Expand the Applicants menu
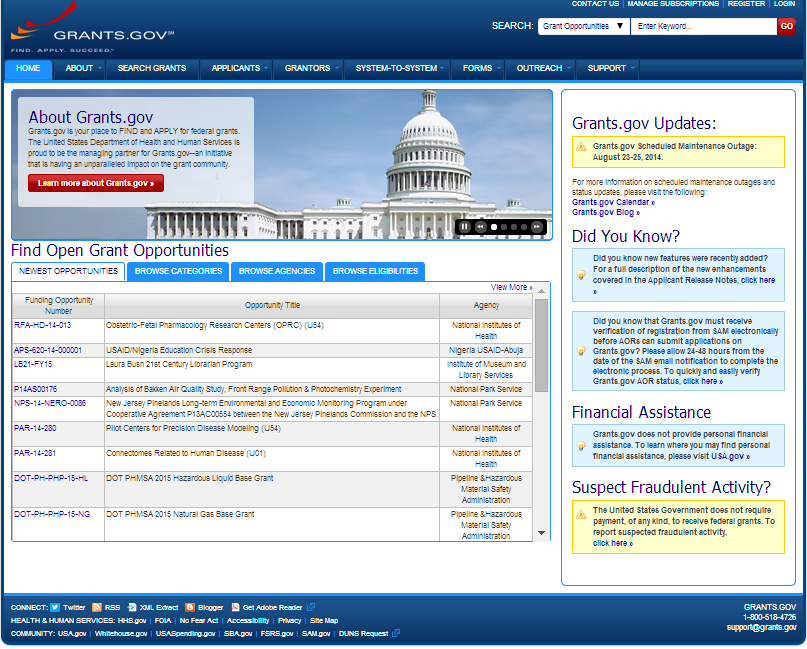This screenshot has height=649, width=807. coord(234,68)
